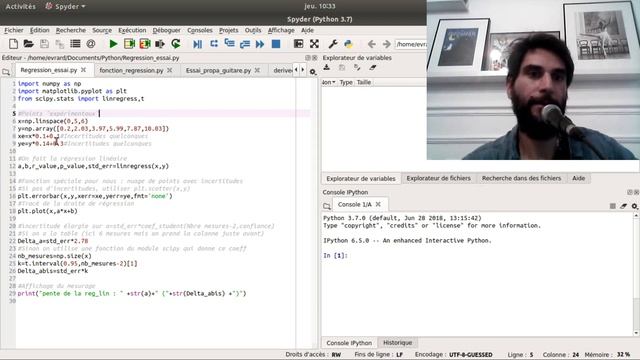Click the save all files icon
640x360 pixels.
click(60, 44)
